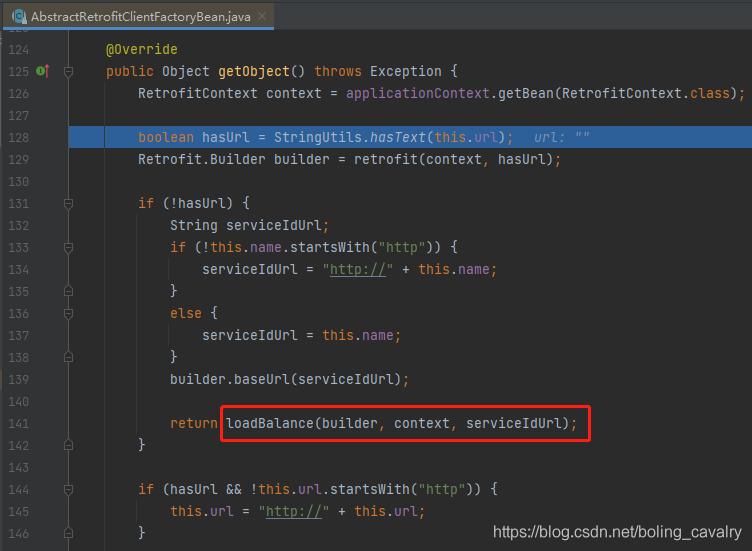
Task: Click the throws keyword on line 125
Action: pyautogui.click(x=338, y=71)
